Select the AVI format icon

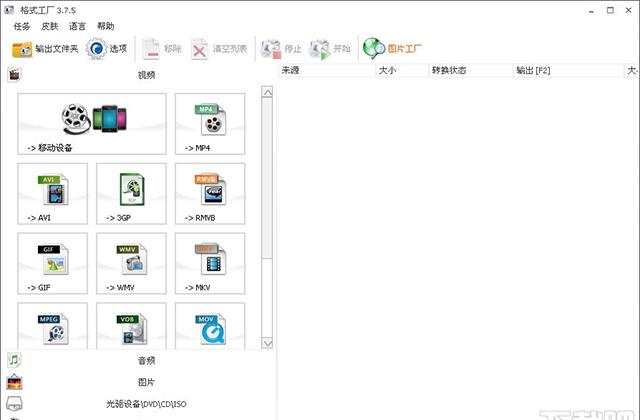[x=53, y=194]
